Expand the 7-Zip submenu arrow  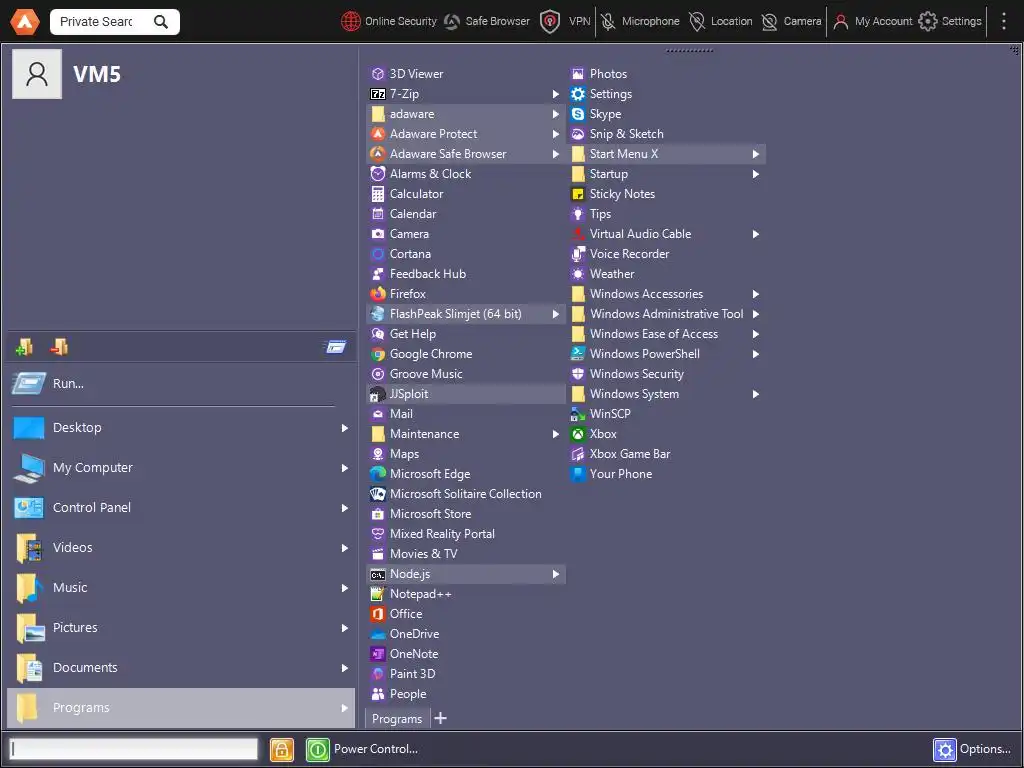coord(556,94)
